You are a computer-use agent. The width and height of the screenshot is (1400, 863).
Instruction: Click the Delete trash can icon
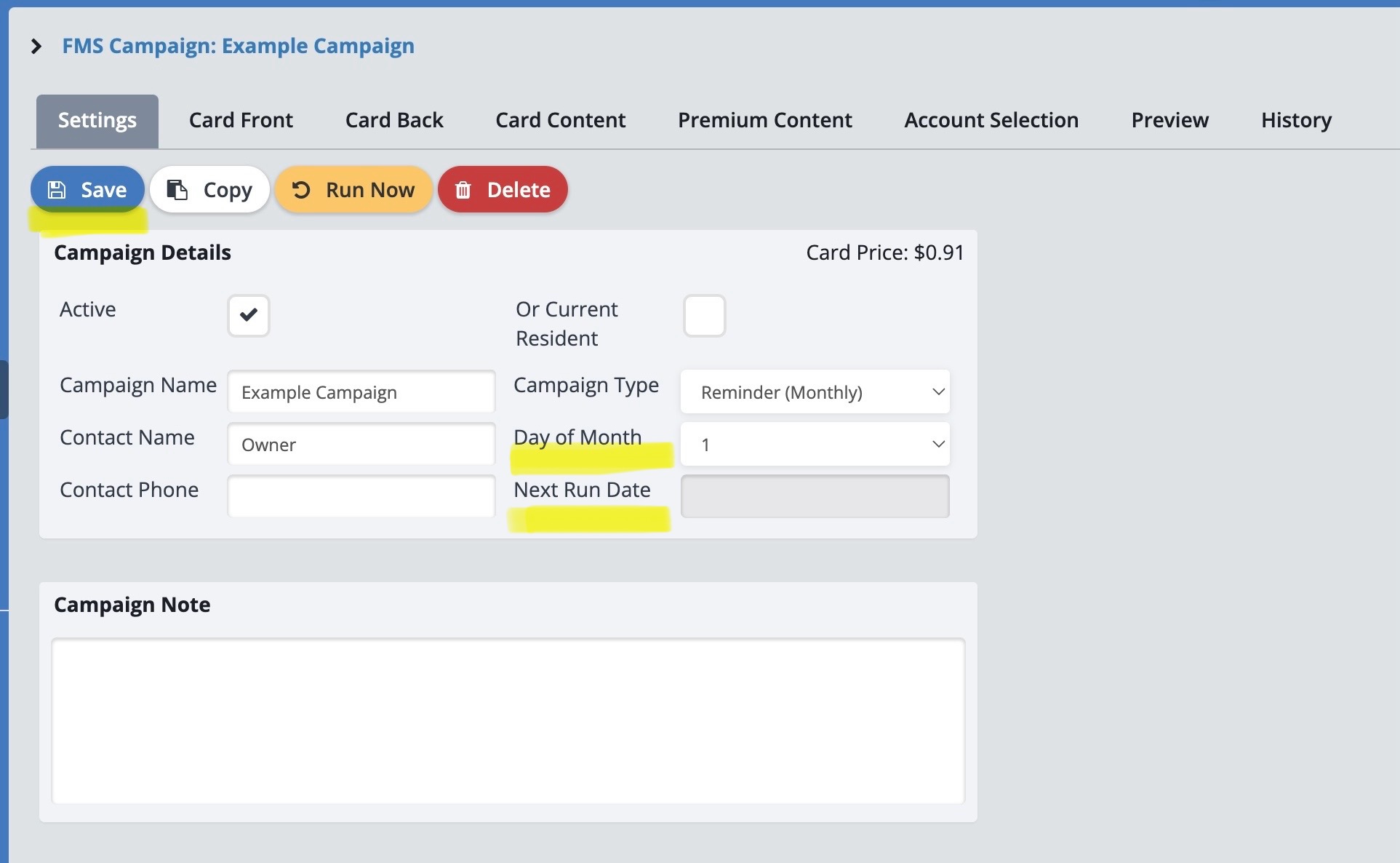click(463, 190)
